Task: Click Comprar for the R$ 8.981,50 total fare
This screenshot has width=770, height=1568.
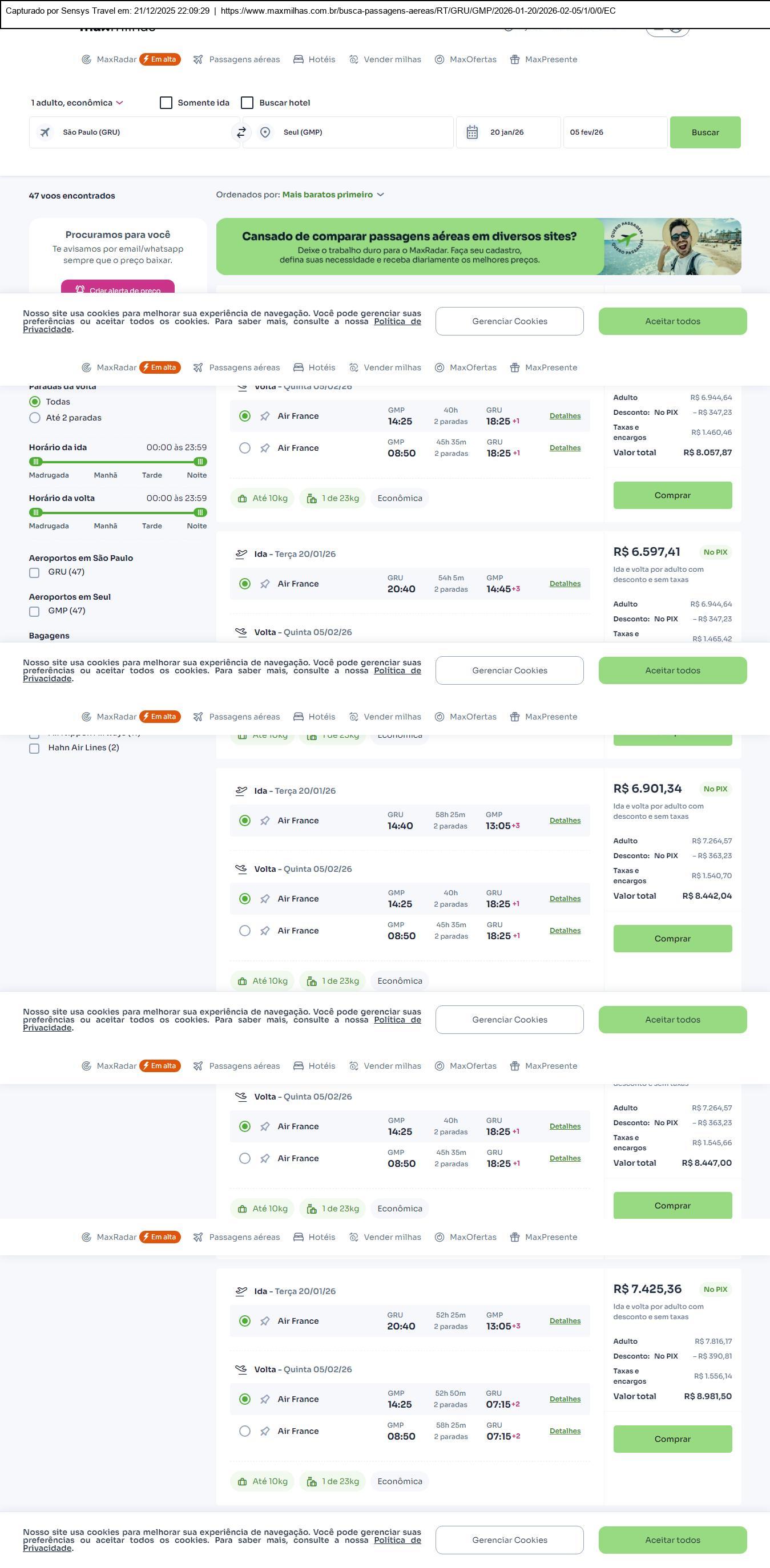Action: tap(672, 1438)
